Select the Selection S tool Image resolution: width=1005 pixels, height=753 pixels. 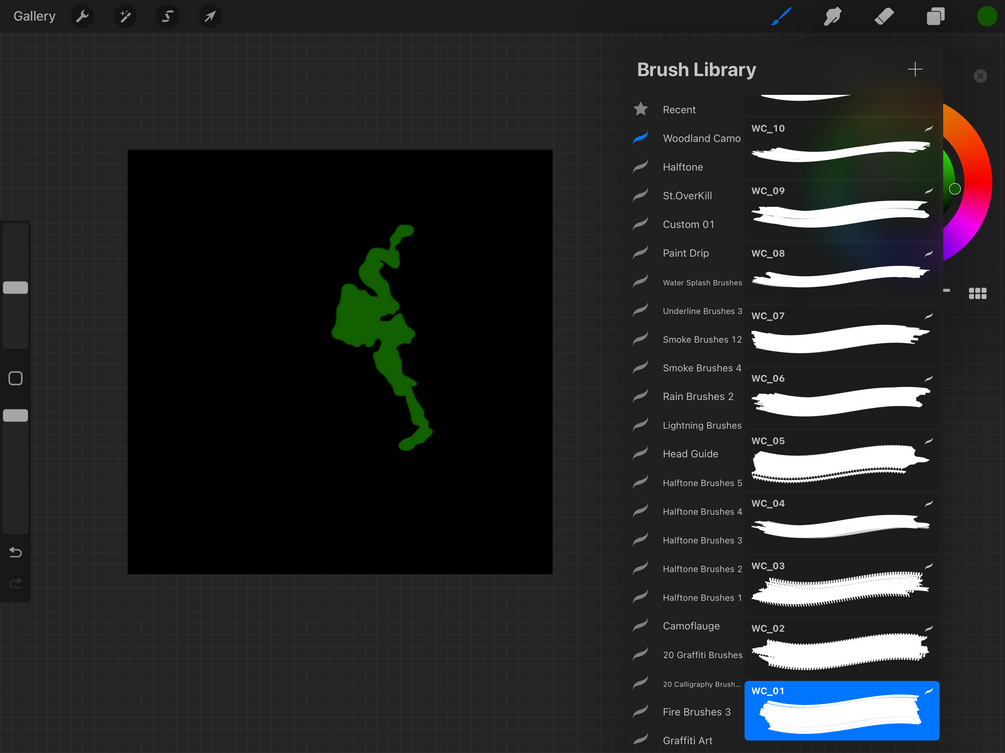tap(167, 16)
